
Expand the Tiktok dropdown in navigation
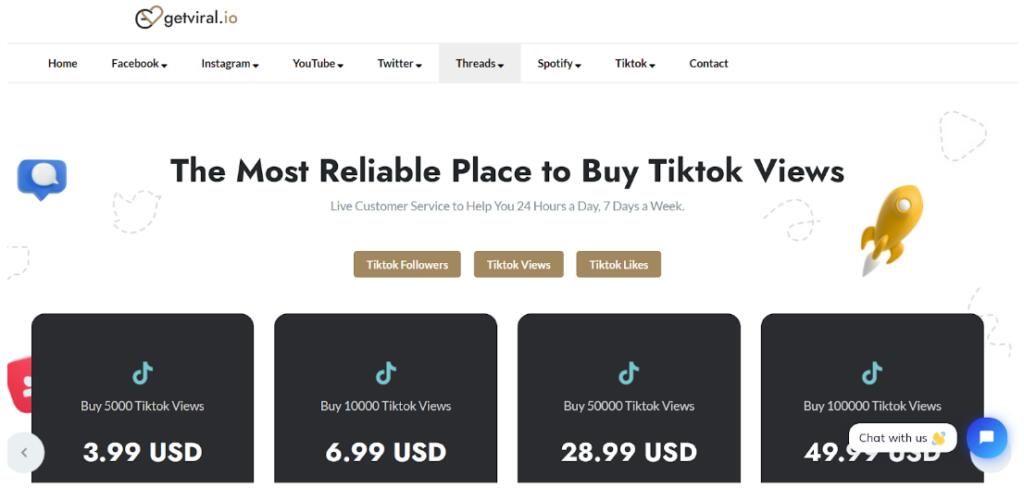[x=635, y=64]
